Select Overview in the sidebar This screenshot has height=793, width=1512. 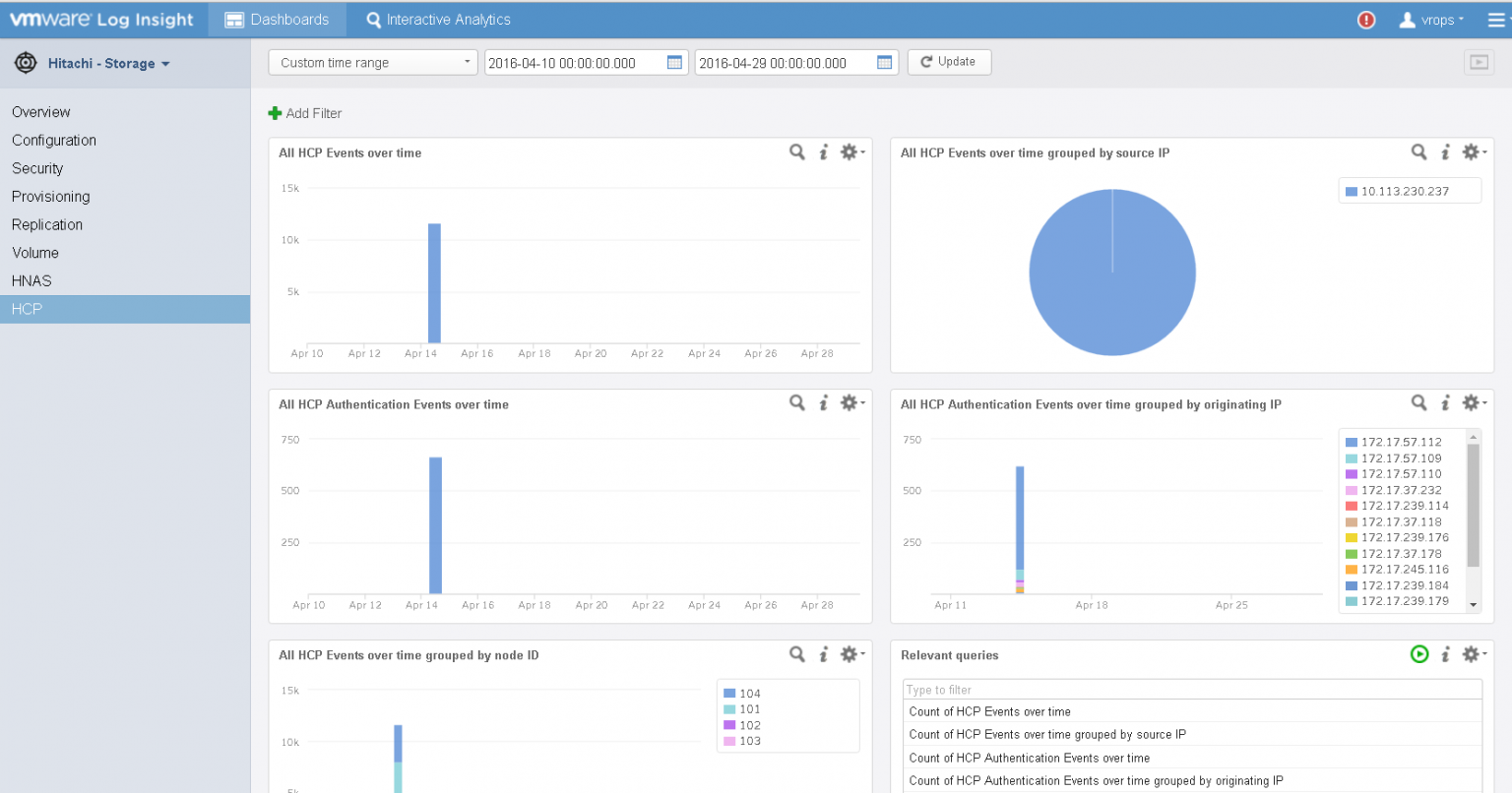pos(125,112)
